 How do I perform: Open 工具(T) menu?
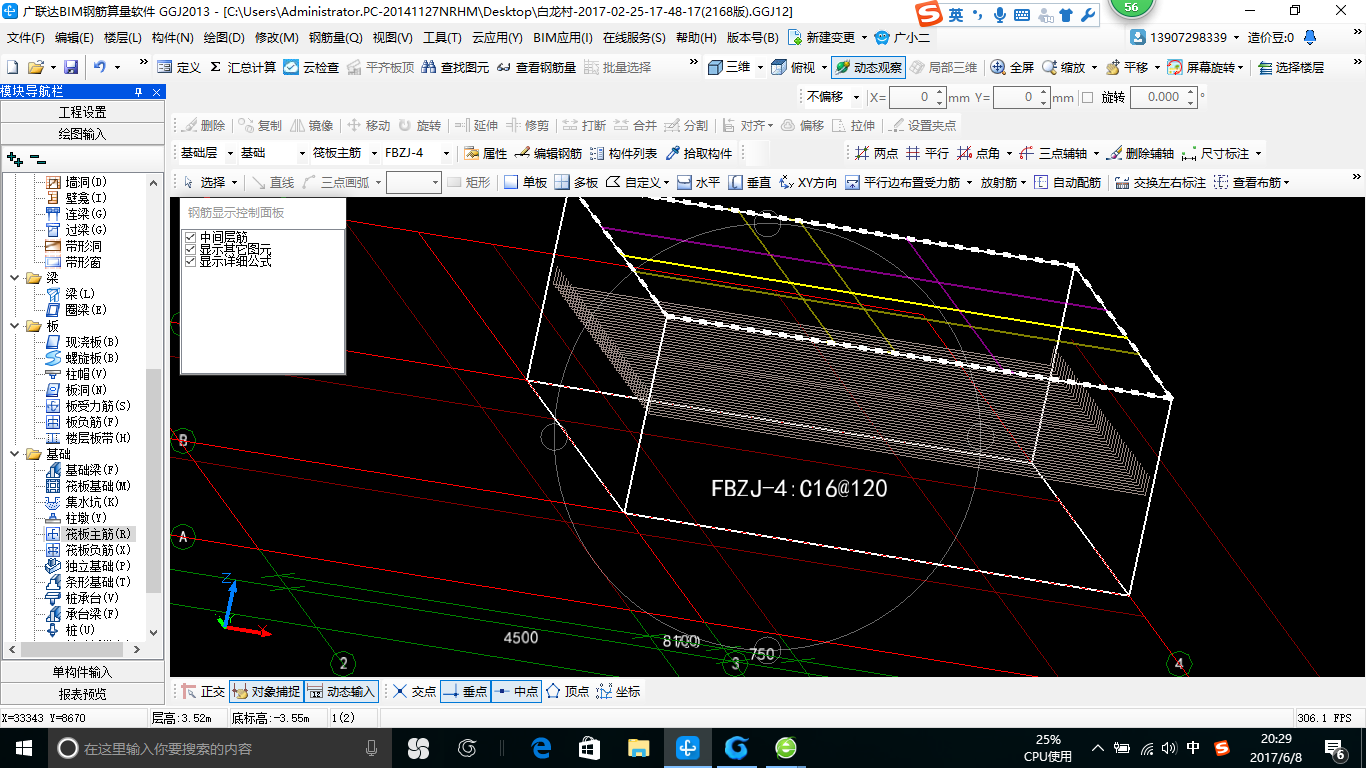tap(441, 38)
